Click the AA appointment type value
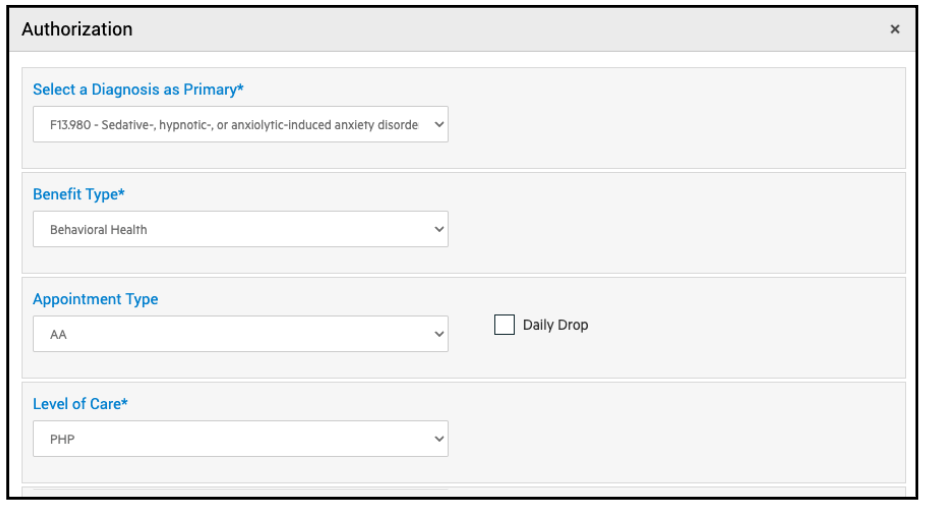Screen dimensions: 929x507 click(58, 334)
